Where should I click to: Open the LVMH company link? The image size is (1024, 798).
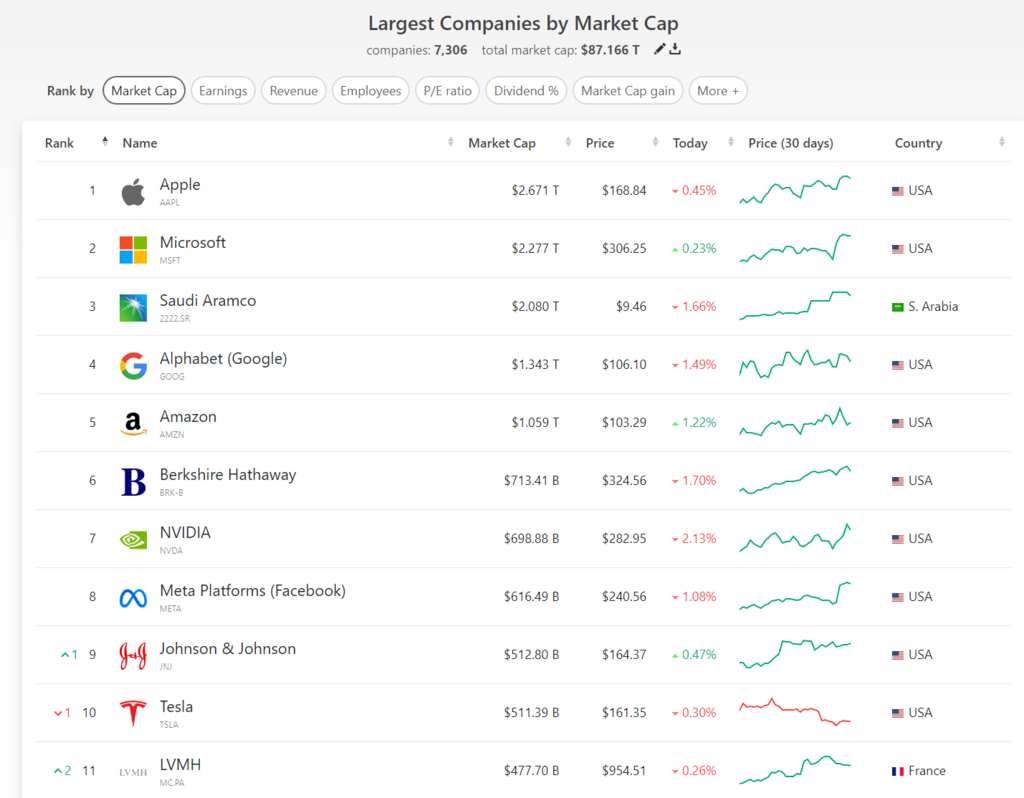point(180,765)
